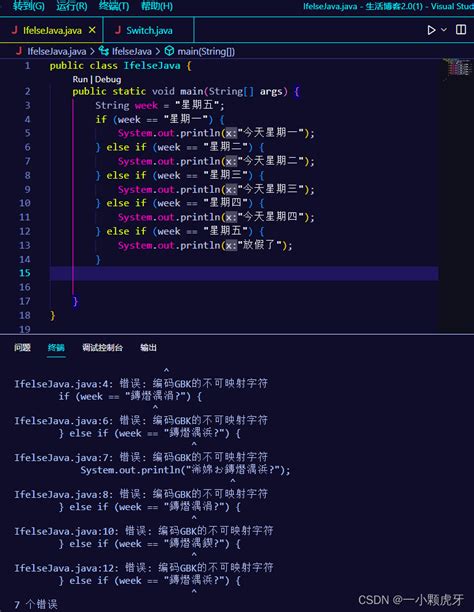Open the 问题 panel tab

pos(22,347)
